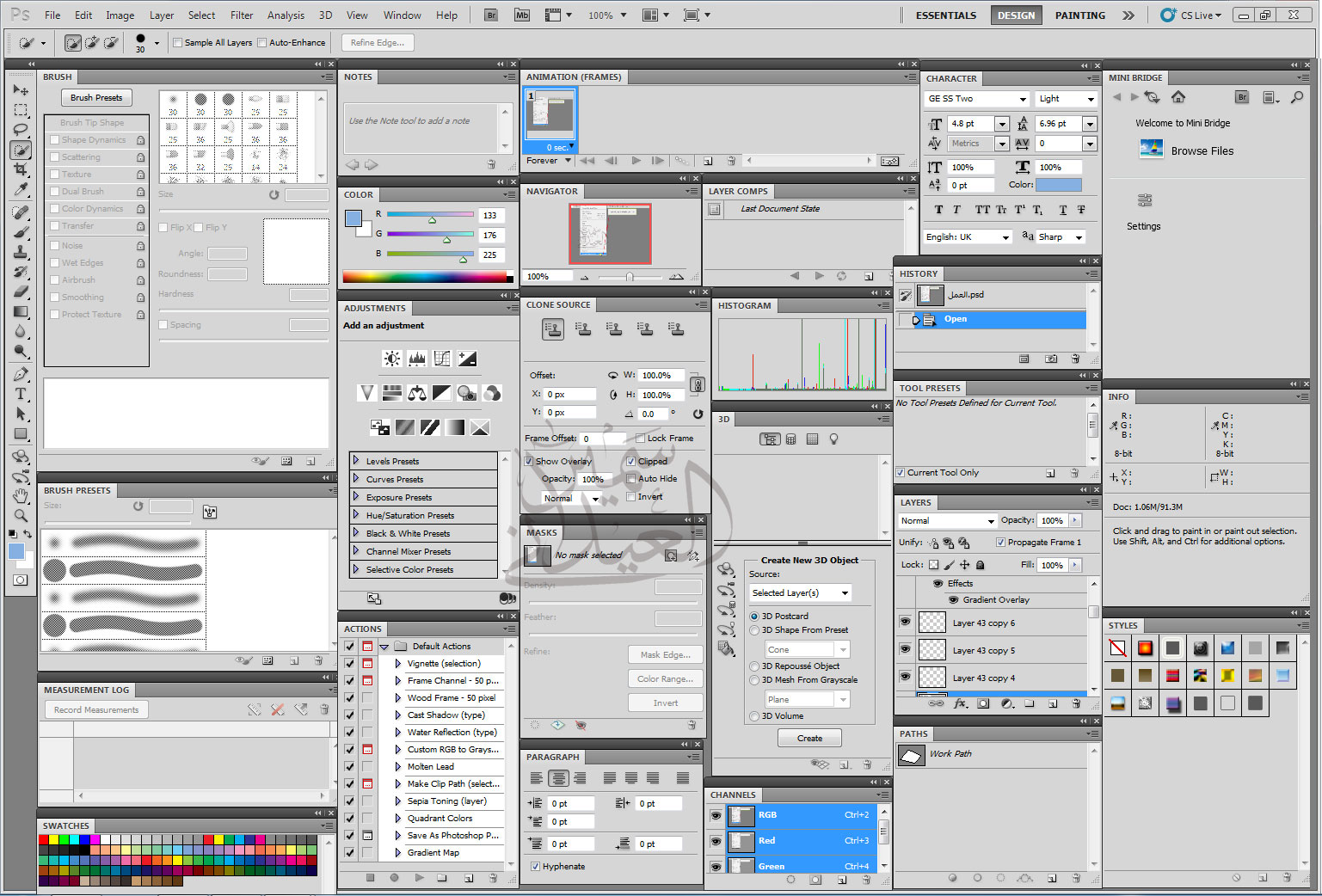
Task: Hide Layer 43 copy 6
Action: 905,622
